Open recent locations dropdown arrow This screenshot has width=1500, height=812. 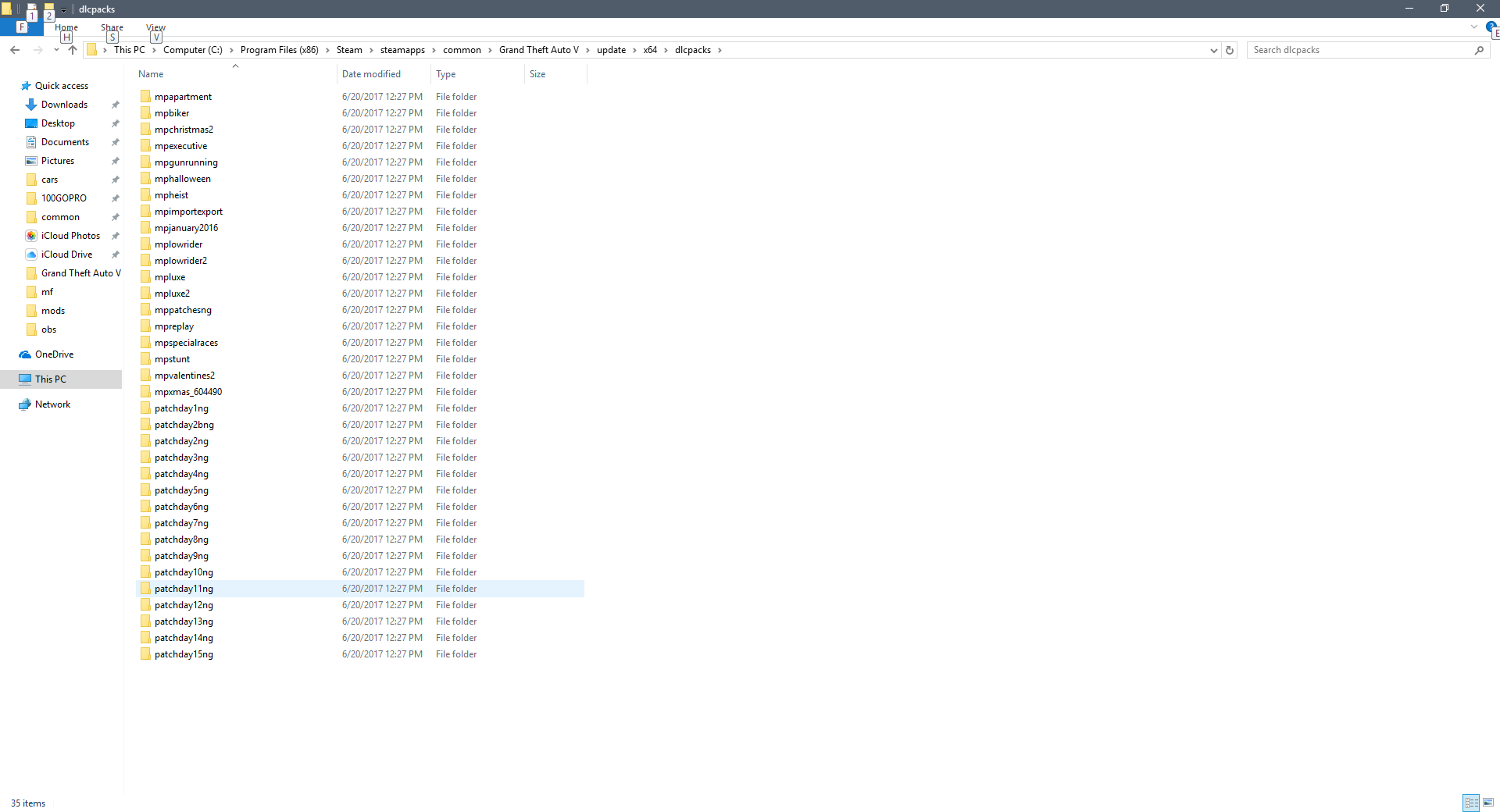56,50
